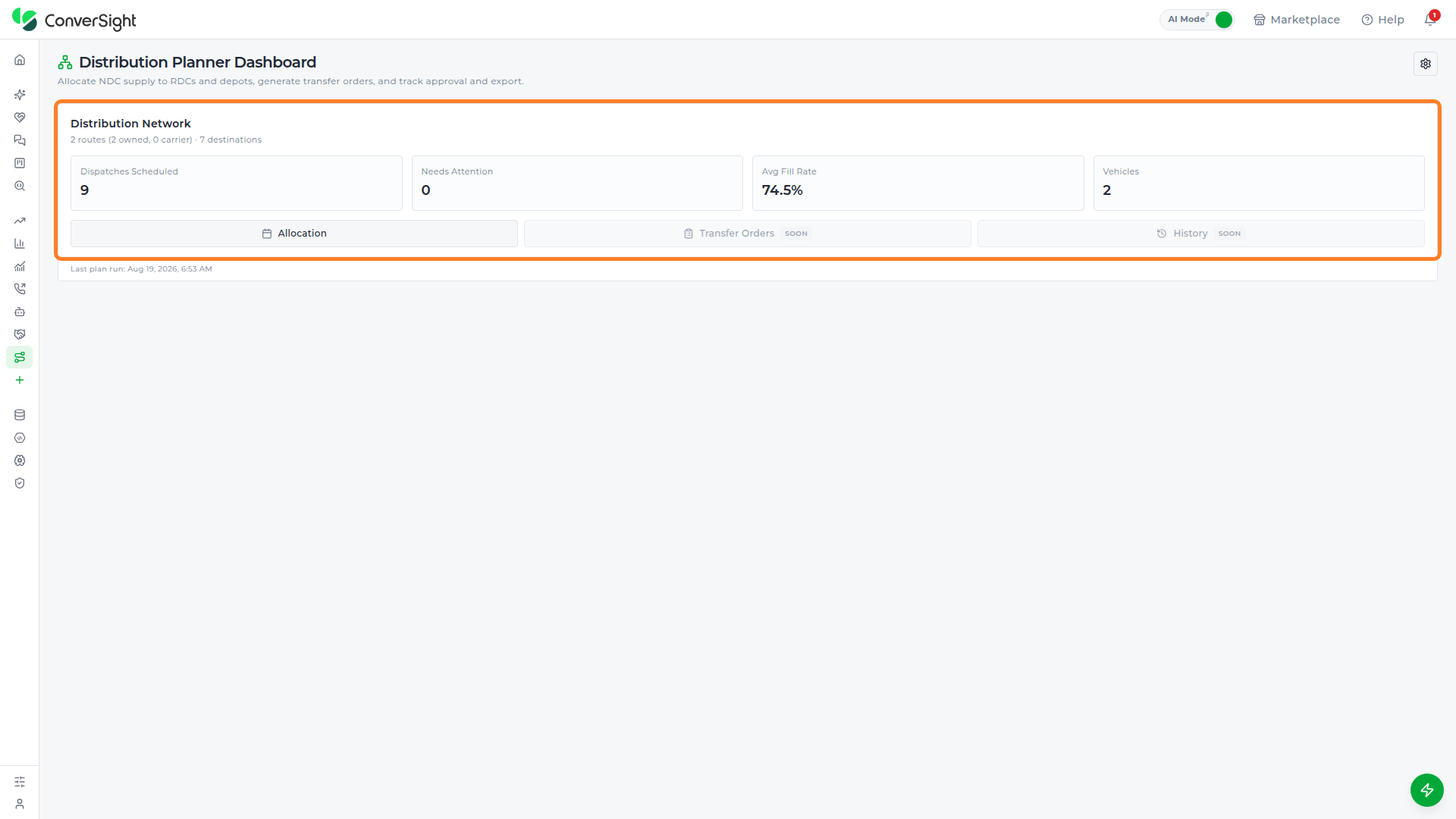Click the Distribution Planner Dashboard title
The width and height of the screenshot is (1456, 819).
point(197,62)
